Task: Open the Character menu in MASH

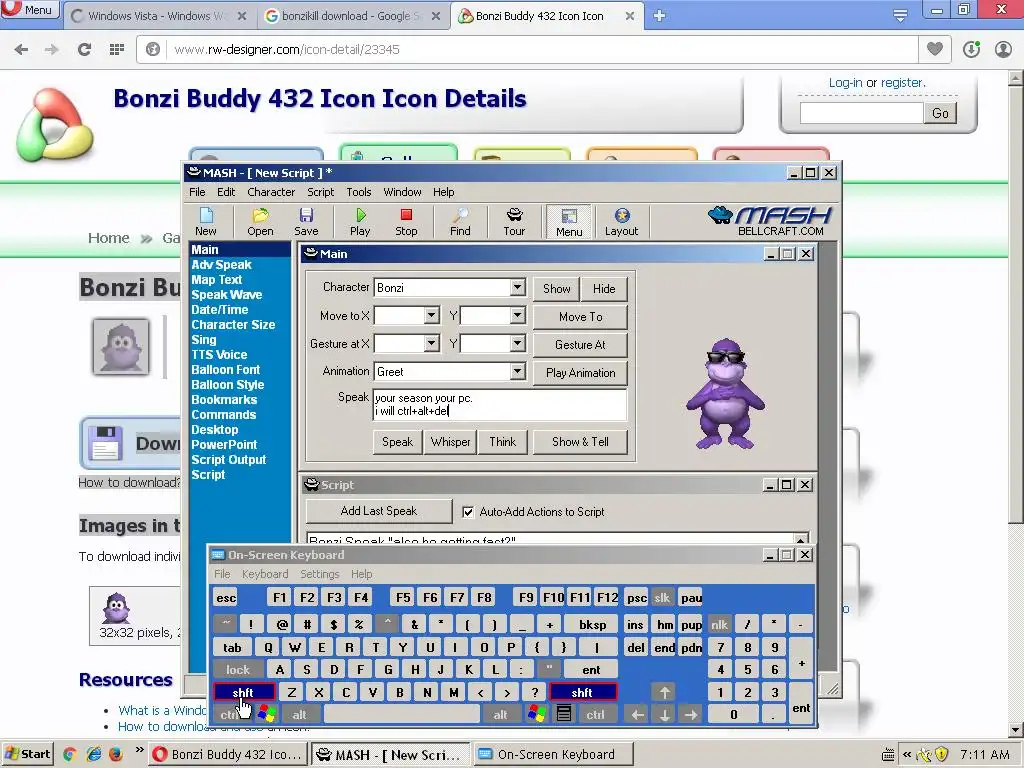Action: pos(271,192)
